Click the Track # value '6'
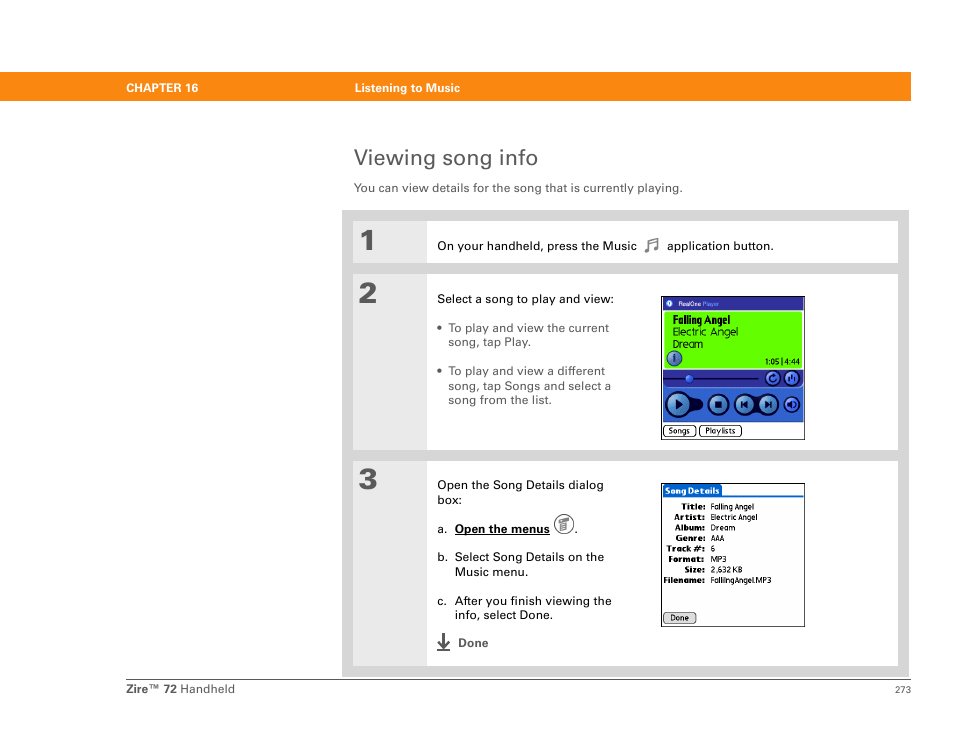Screen dimensions: 954x738 point(713,549)
